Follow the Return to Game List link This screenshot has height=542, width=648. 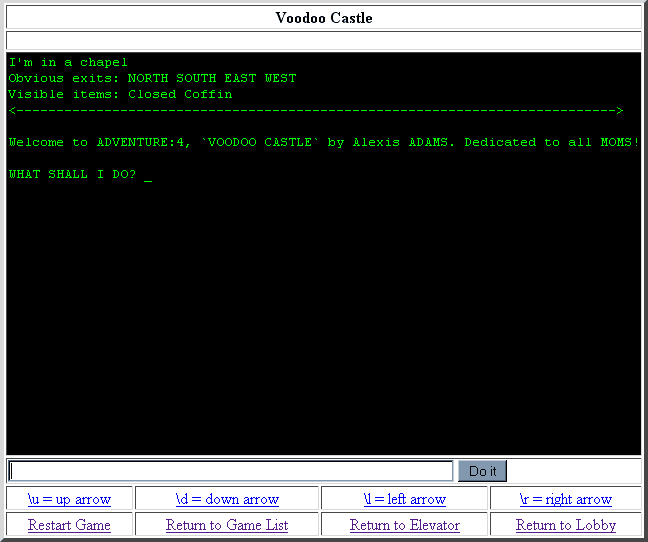point(227,525)
